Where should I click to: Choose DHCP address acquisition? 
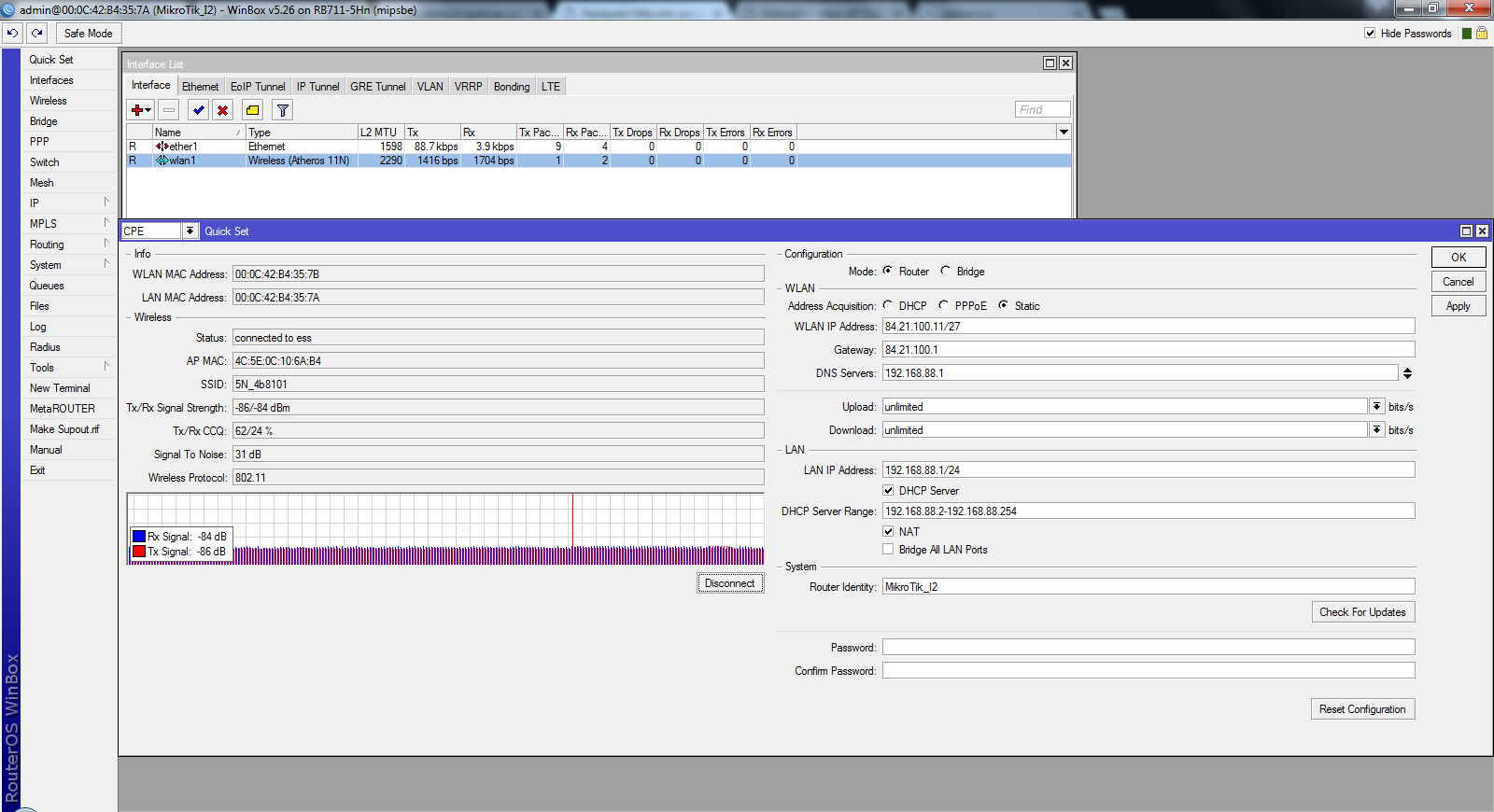point(887,305)
